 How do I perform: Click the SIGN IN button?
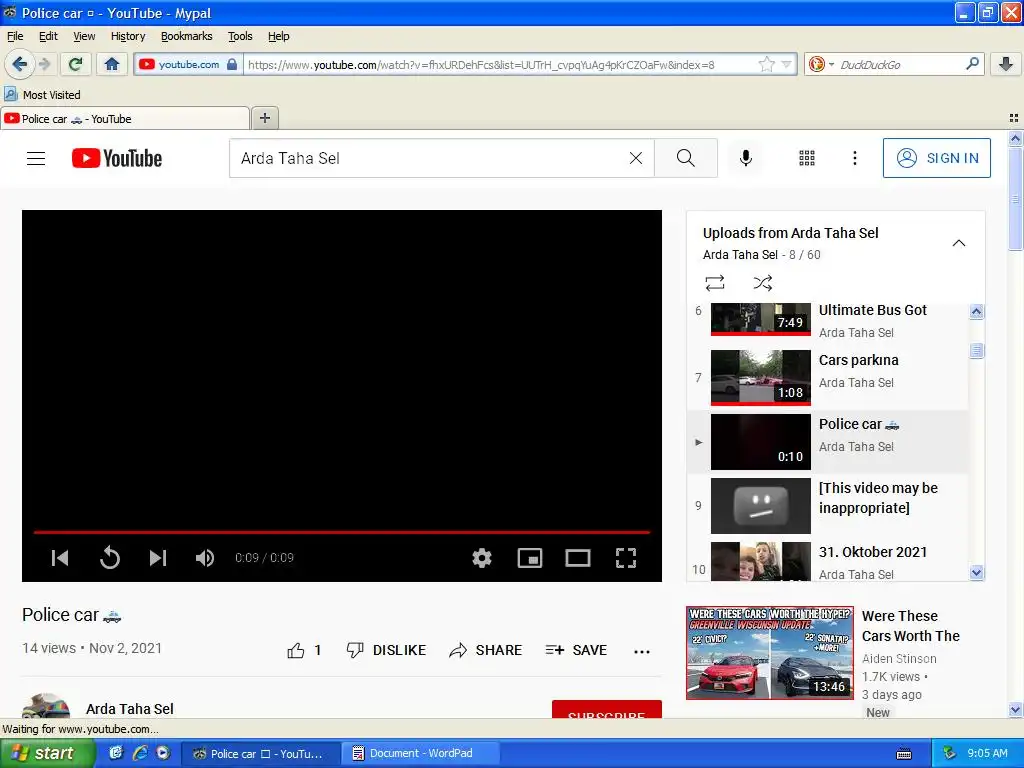tap(936, 158)
